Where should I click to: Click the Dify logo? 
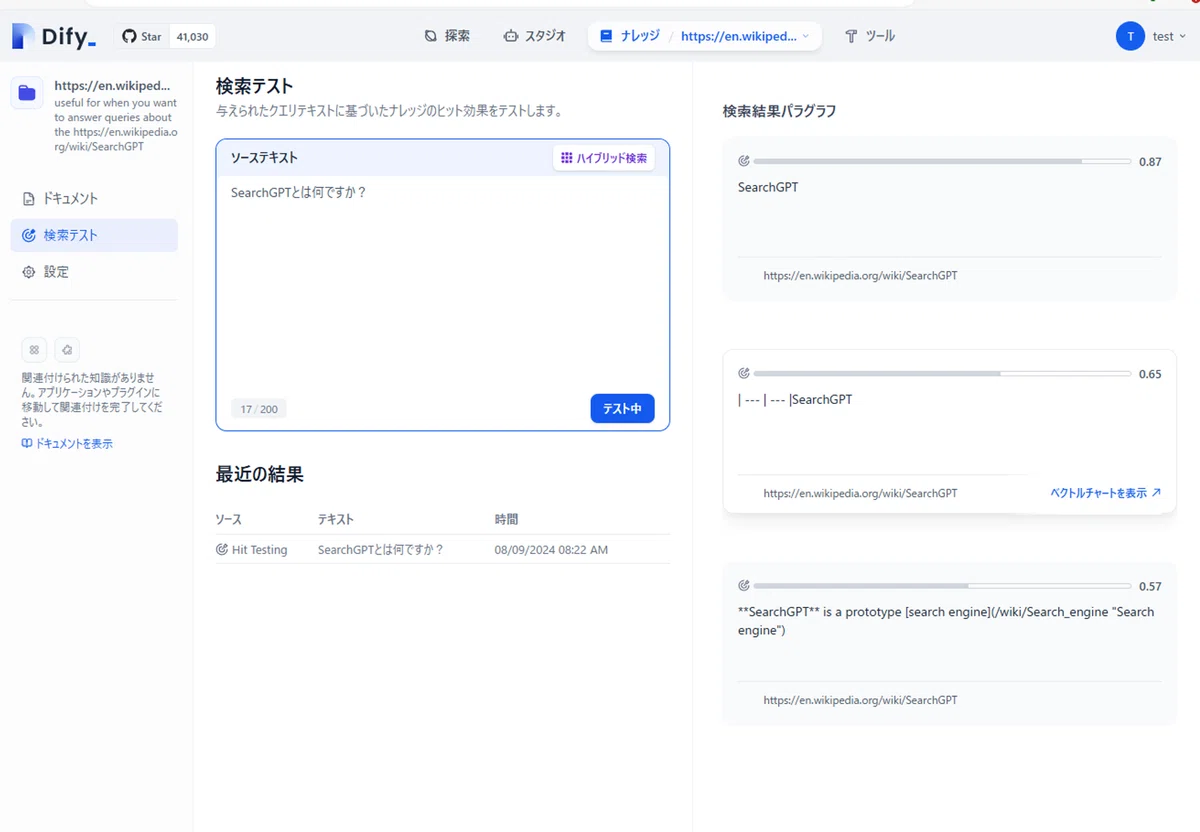click(54, 37)
